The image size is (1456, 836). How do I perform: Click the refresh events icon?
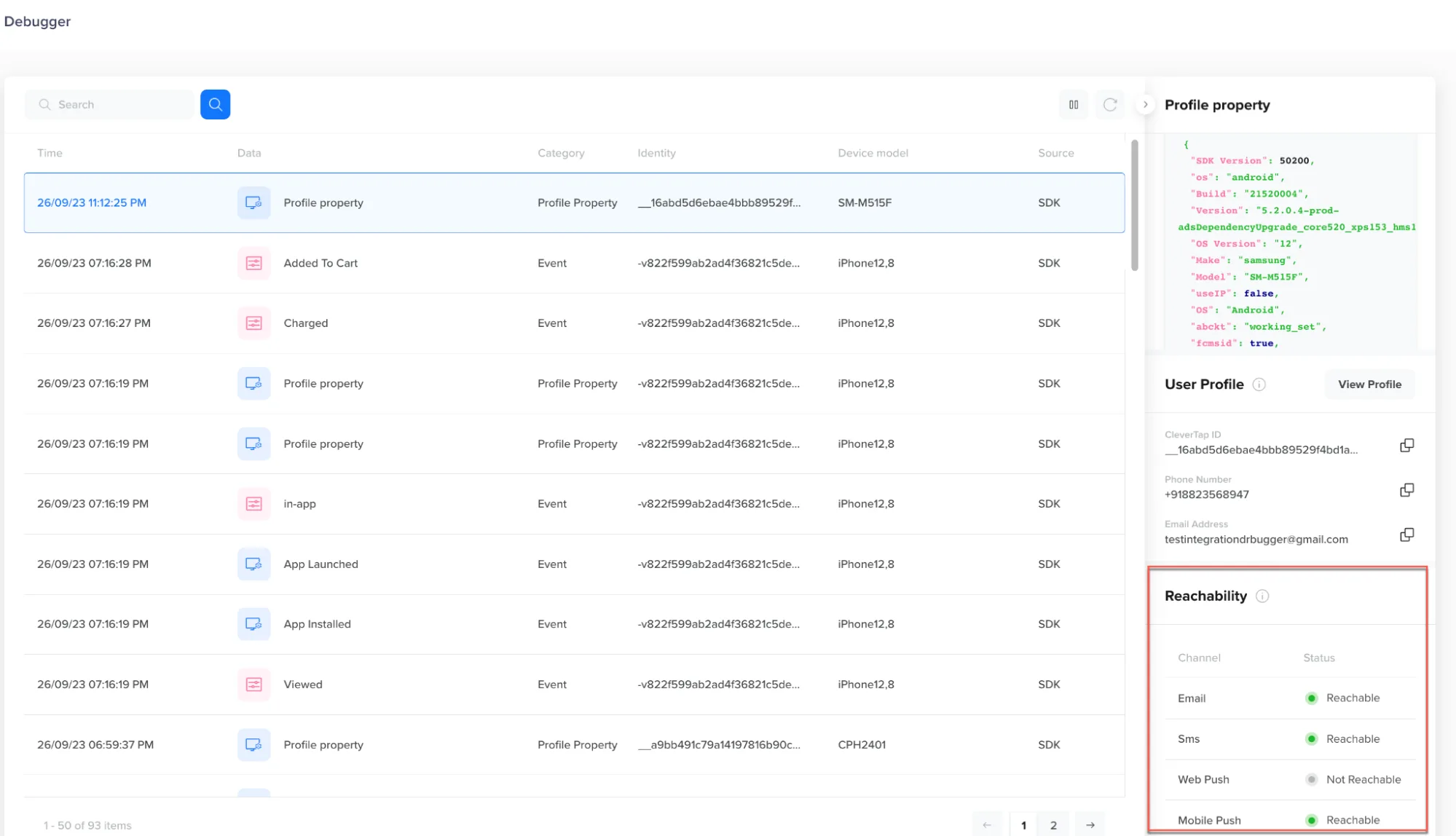[x=1109, y=104]
